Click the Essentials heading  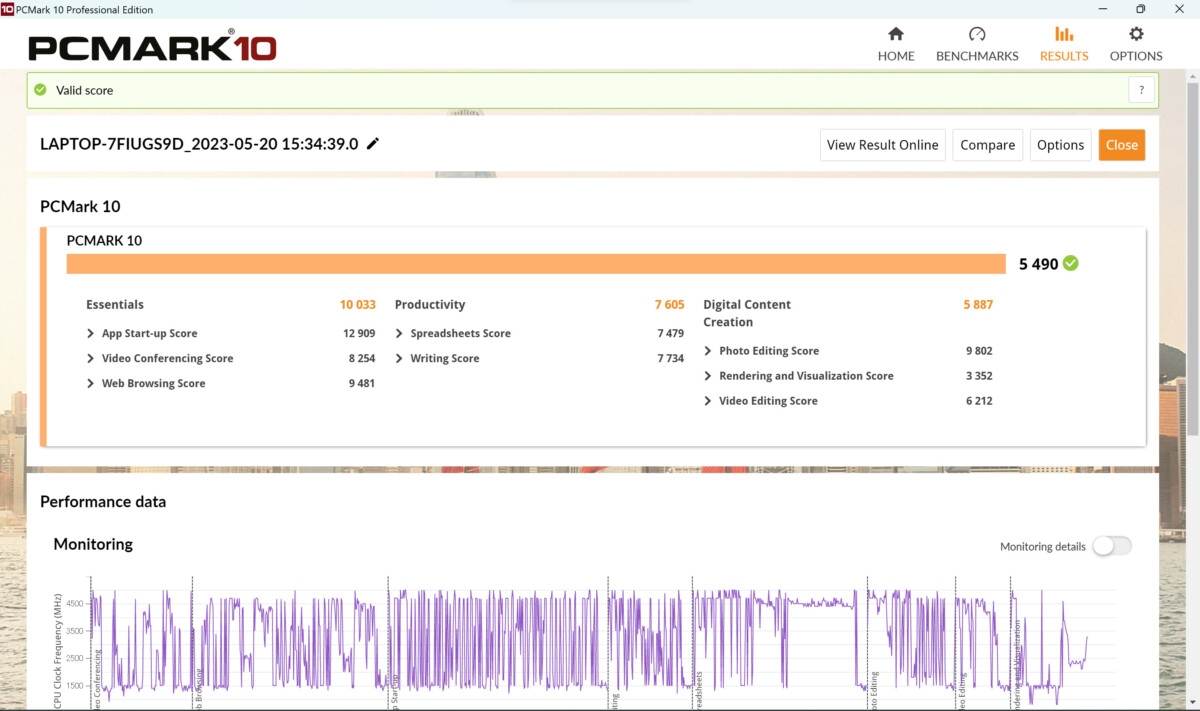click(x=115, y=304)
